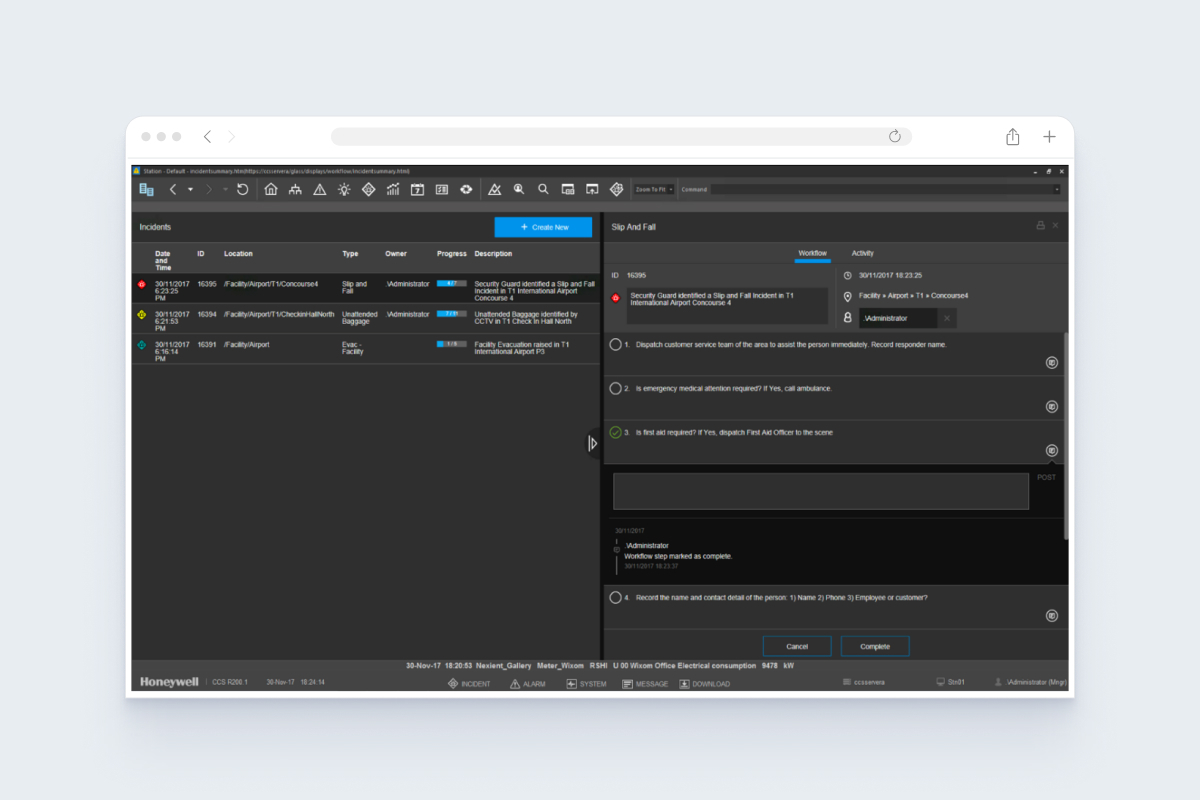Clear the \Administrator owner field
The image size is (1200, 800).
click(947, 318)
